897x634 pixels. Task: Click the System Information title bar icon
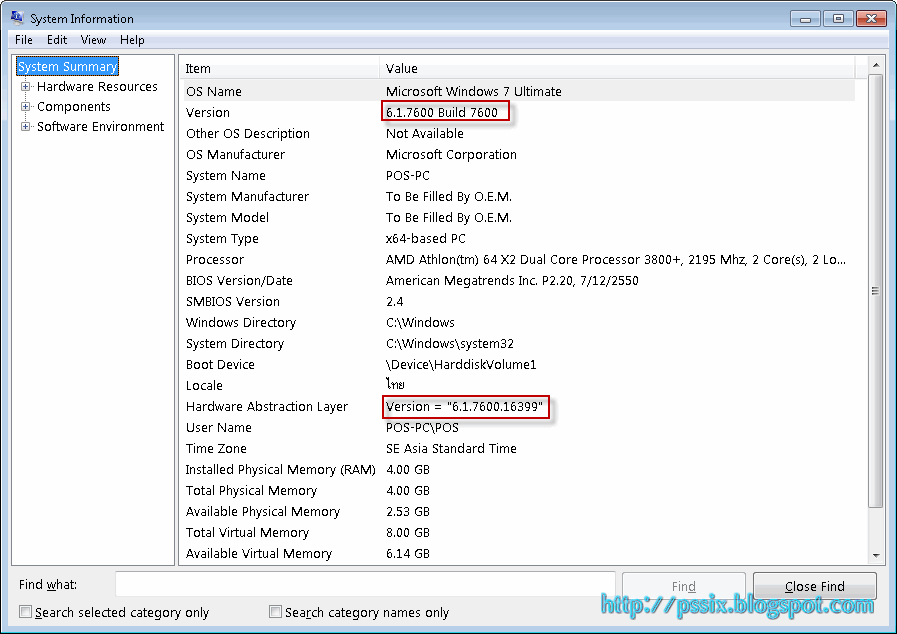[17, 18]
